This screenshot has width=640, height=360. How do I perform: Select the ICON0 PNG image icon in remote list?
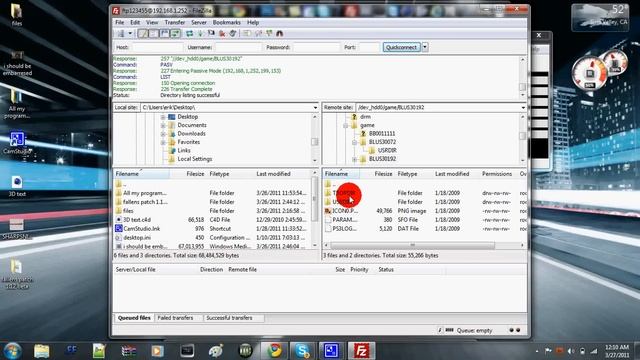328,211
